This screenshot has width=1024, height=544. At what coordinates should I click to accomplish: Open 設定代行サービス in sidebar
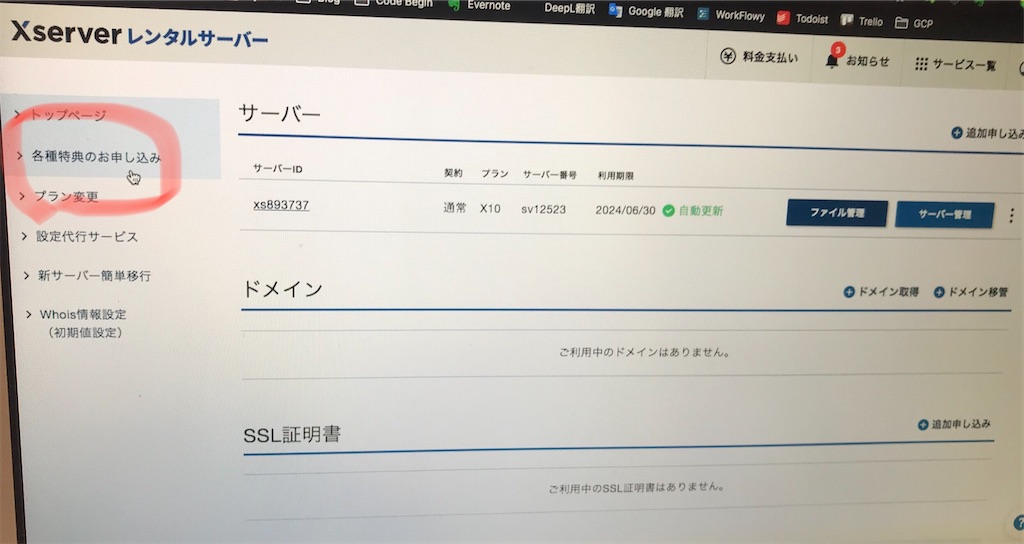[87, 236]
